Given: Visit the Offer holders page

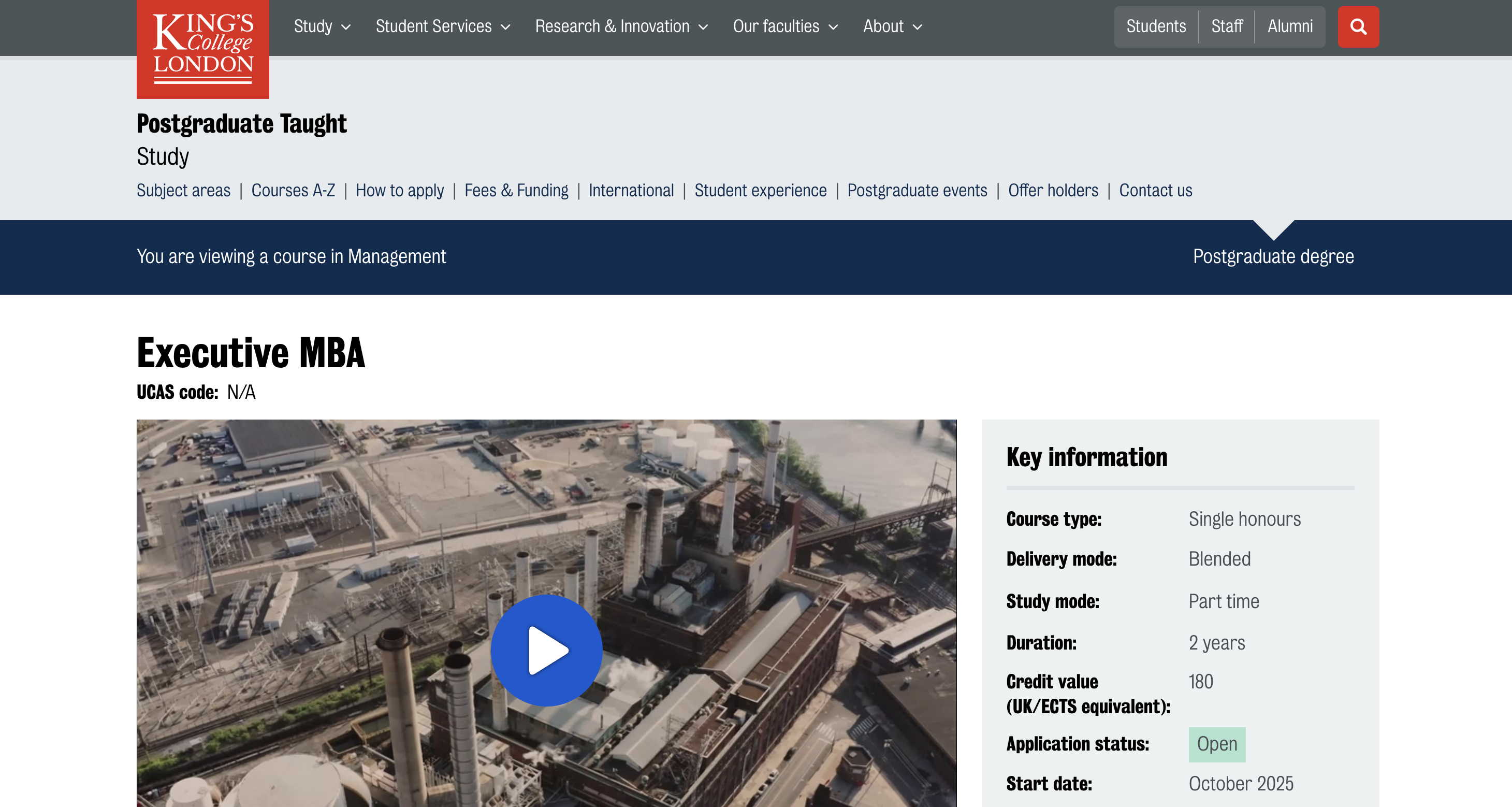Looking at the screenshot, I should pos(1053,190).
